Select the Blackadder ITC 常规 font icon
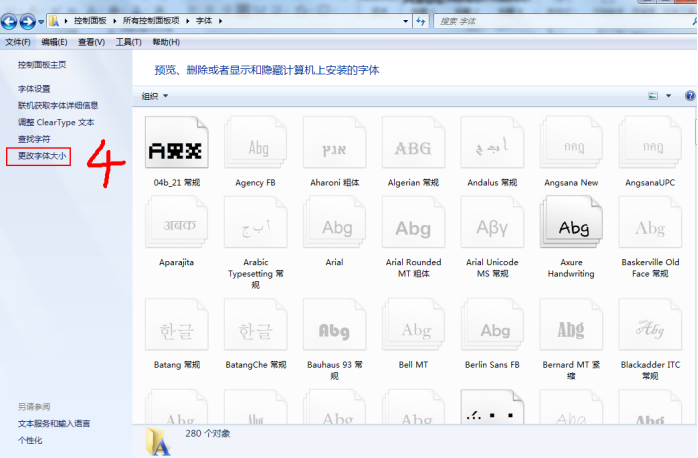This screenshot has height=458, width=698. [x=650, y=324]
